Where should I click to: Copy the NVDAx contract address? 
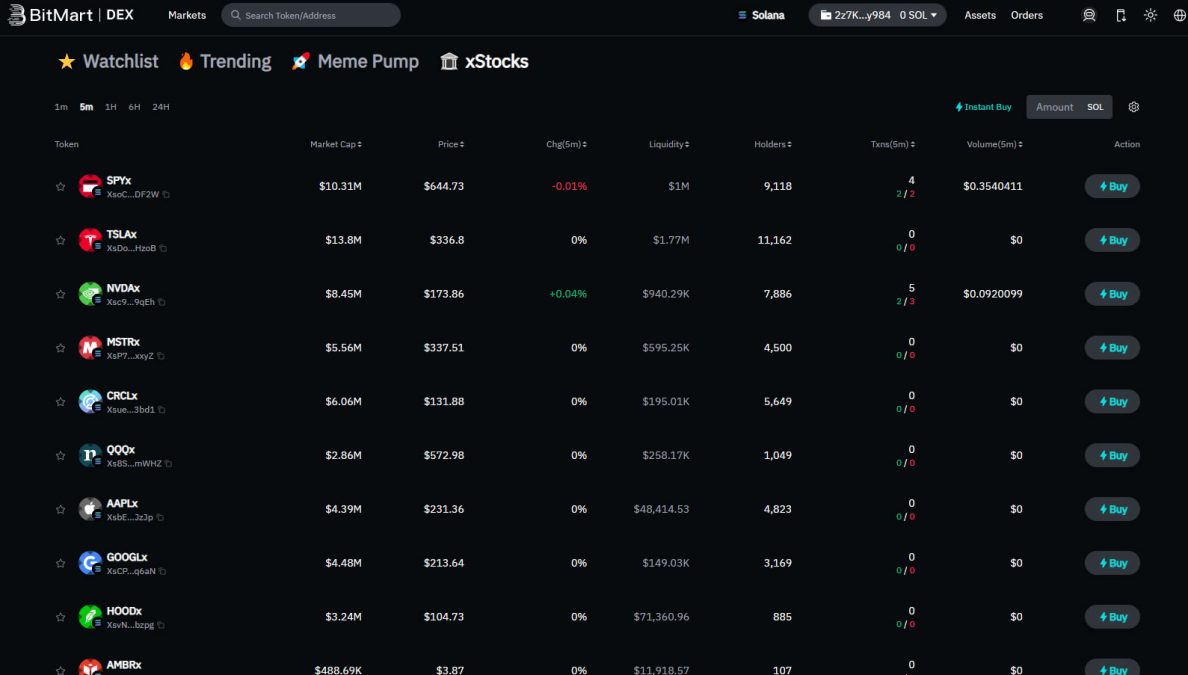click(x=161, y=302)
